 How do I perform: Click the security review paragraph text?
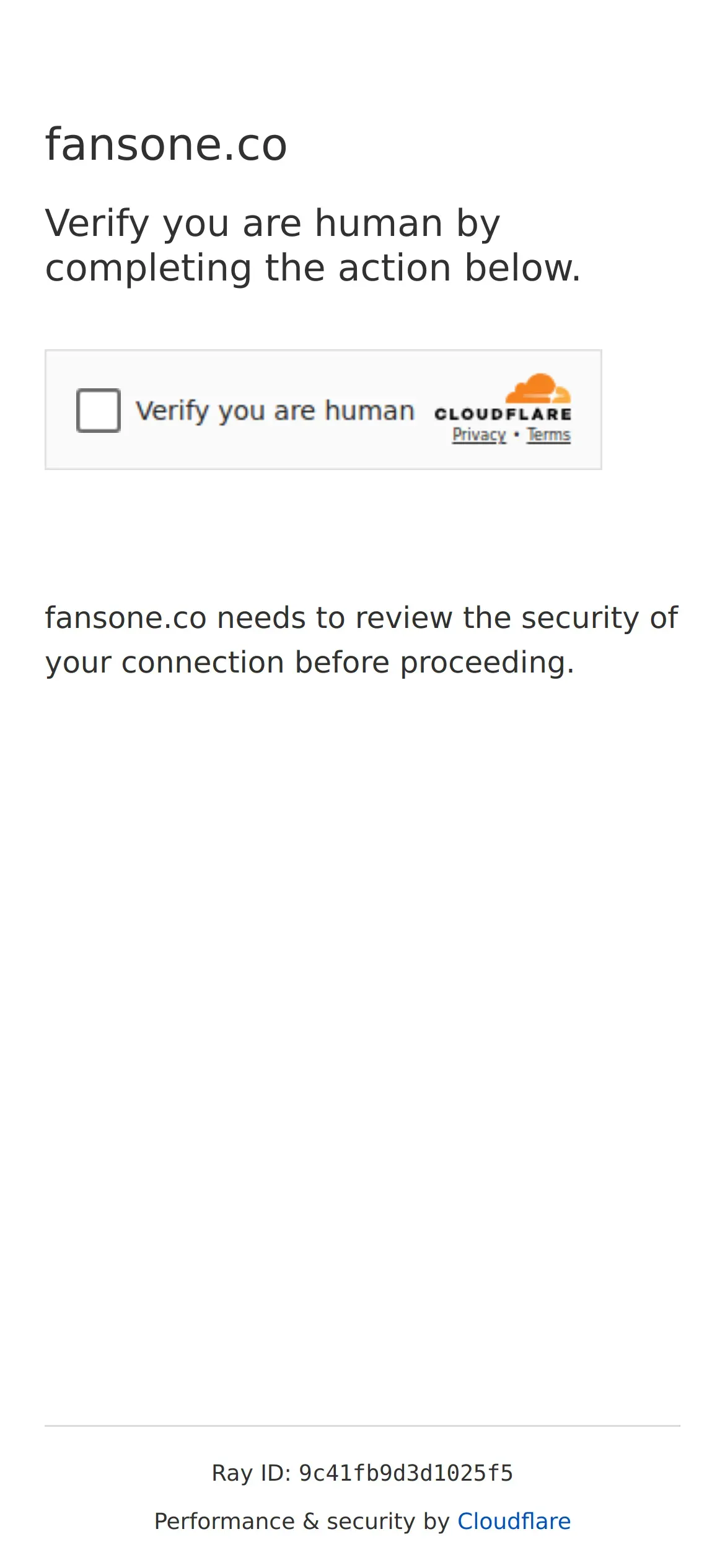point(362,640)
